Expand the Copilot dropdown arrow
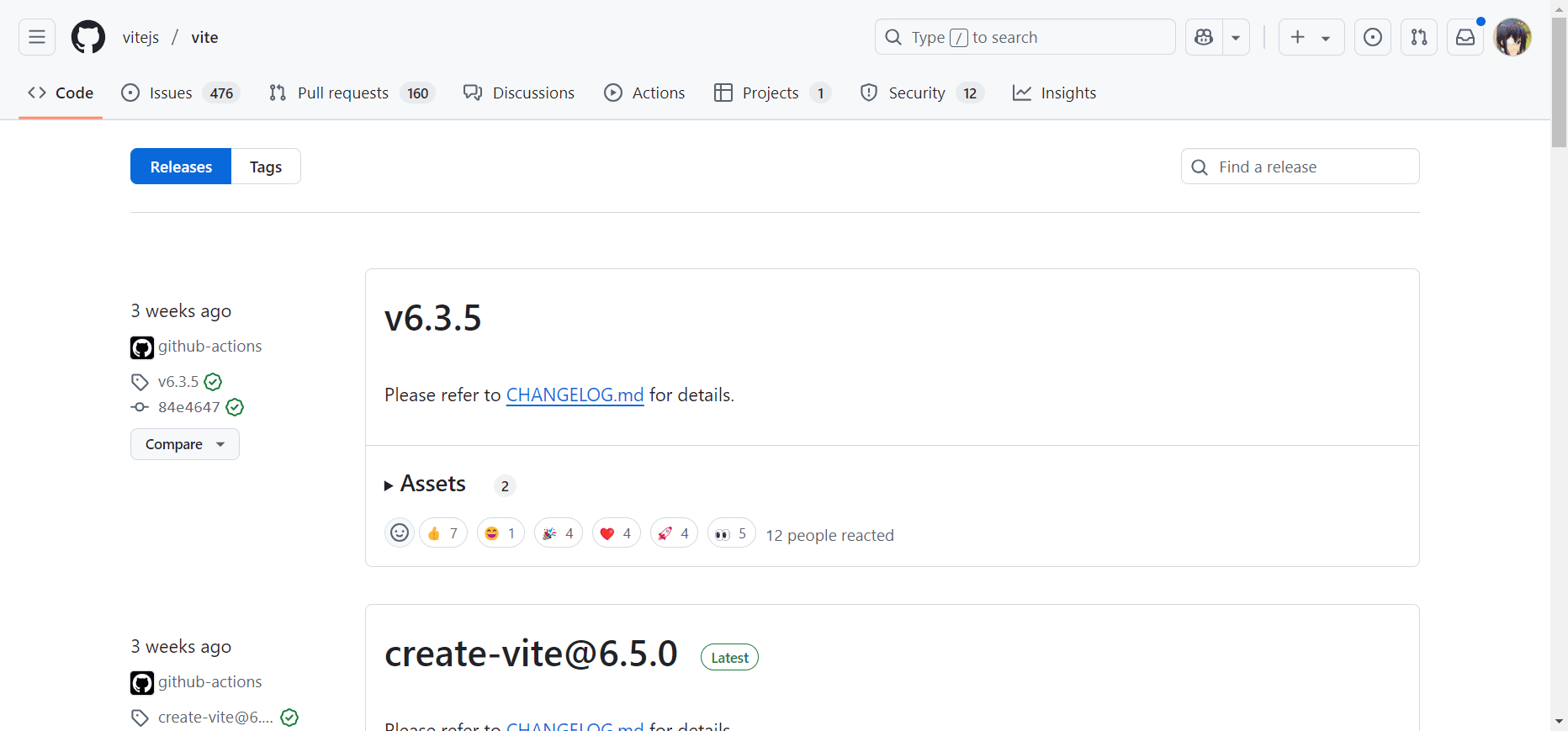The height and width of the screenshot is (731, 1568). [1236, 37]
